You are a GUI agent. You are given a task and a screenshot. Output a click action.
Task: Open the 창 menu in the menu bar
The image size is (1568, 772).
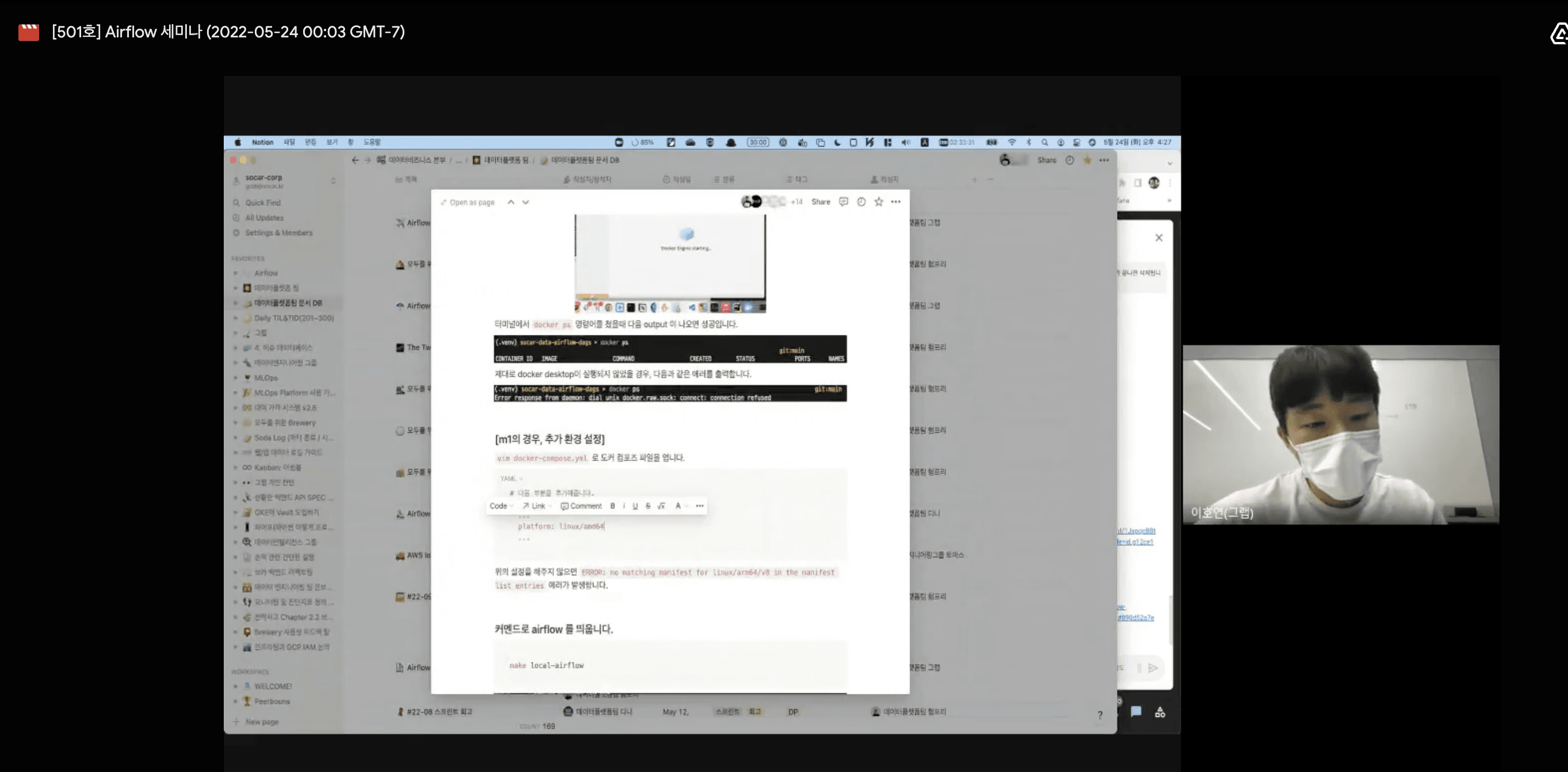pos(351,143)
